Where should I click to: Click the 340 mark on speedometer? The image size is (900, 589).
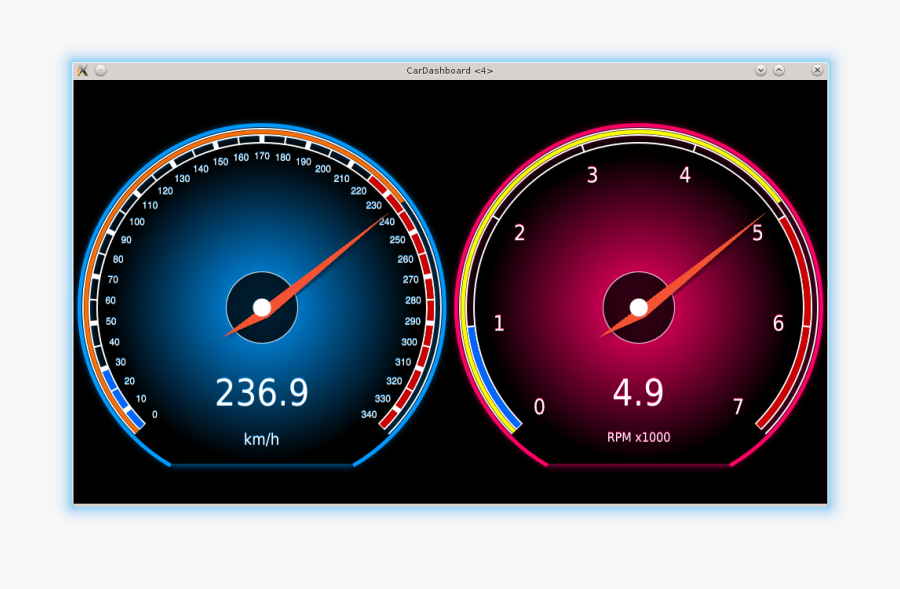coord(369,414)
